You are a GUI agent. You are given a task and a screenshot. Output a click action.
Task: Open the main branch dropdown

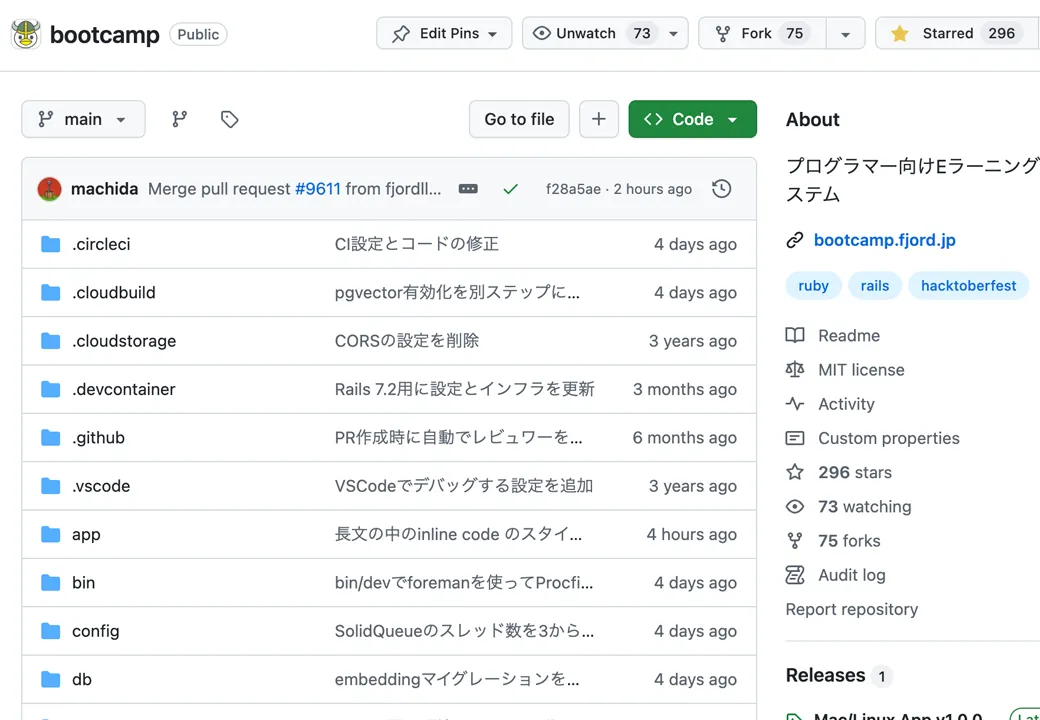[84, 119]
